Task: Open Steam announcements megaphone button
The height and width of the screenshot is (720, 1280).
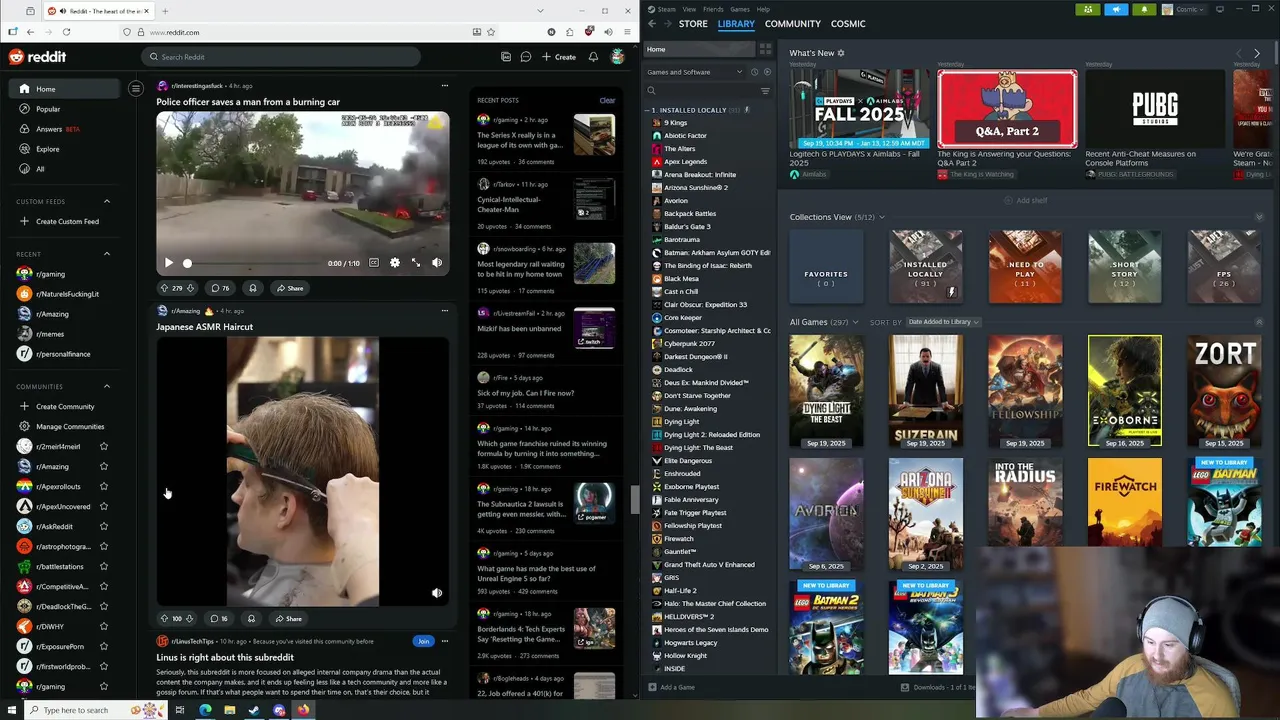Action: pos(1116,9)
